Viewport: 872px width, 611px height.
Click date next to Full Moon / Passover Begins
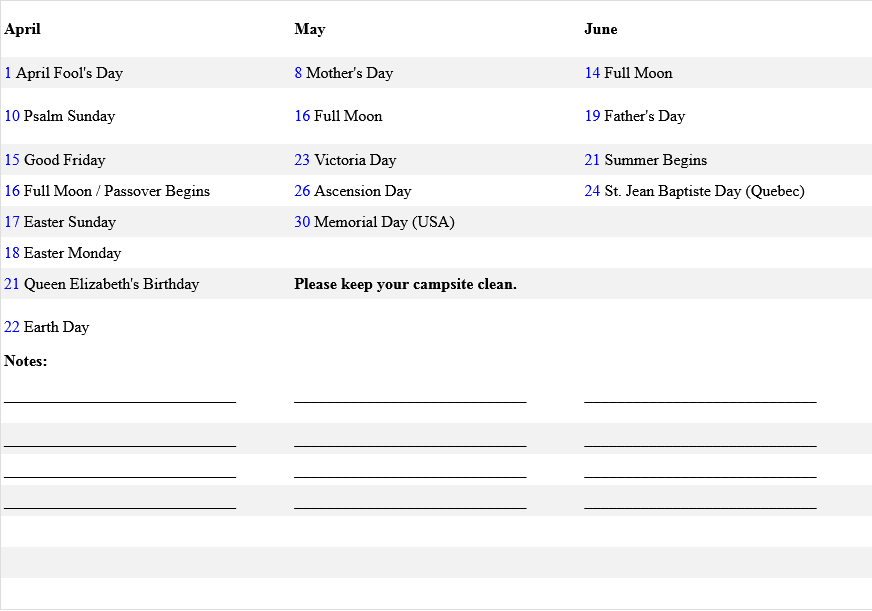12,191
